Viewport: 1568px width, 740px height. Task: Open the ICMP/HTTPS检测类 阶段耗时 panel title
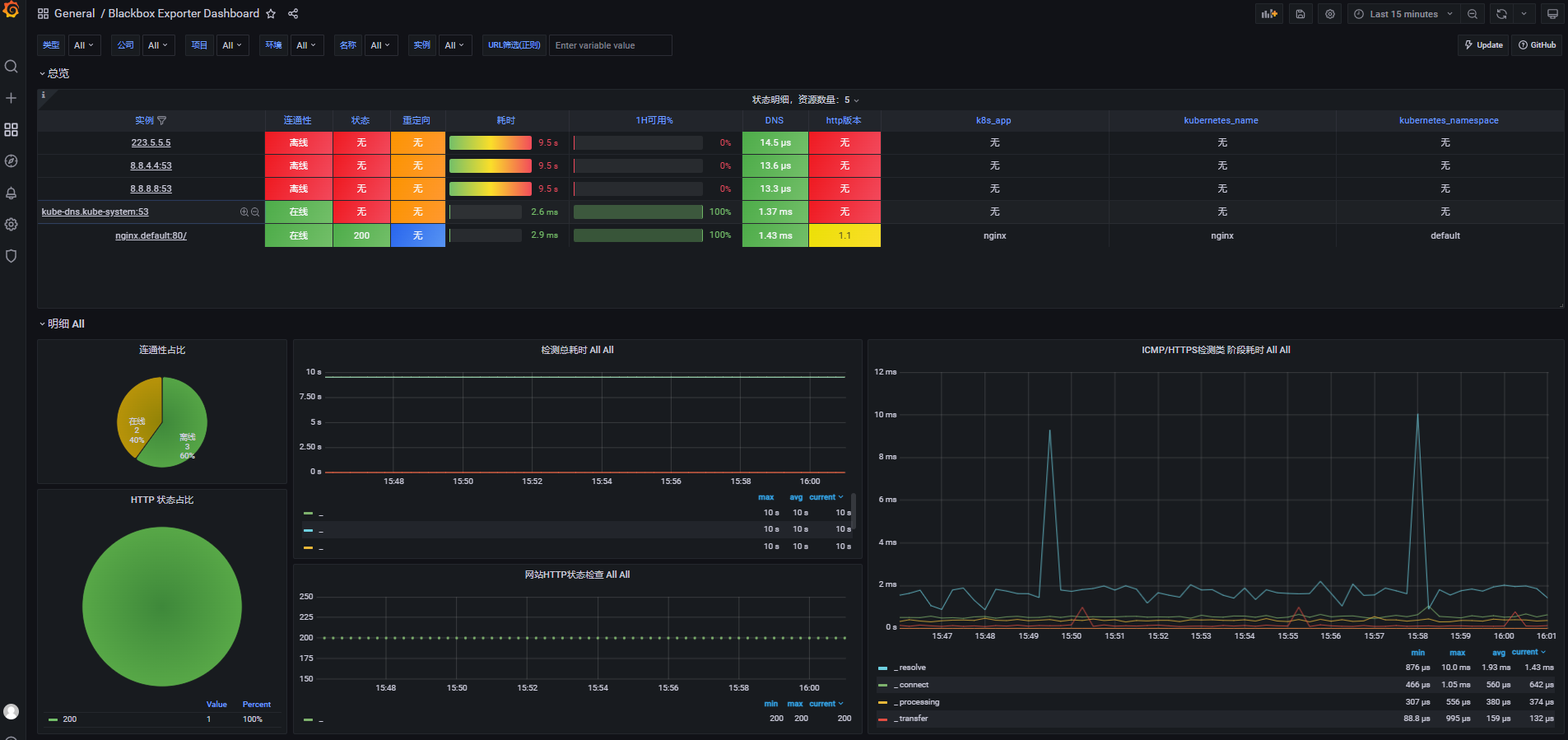(1216, 350)
